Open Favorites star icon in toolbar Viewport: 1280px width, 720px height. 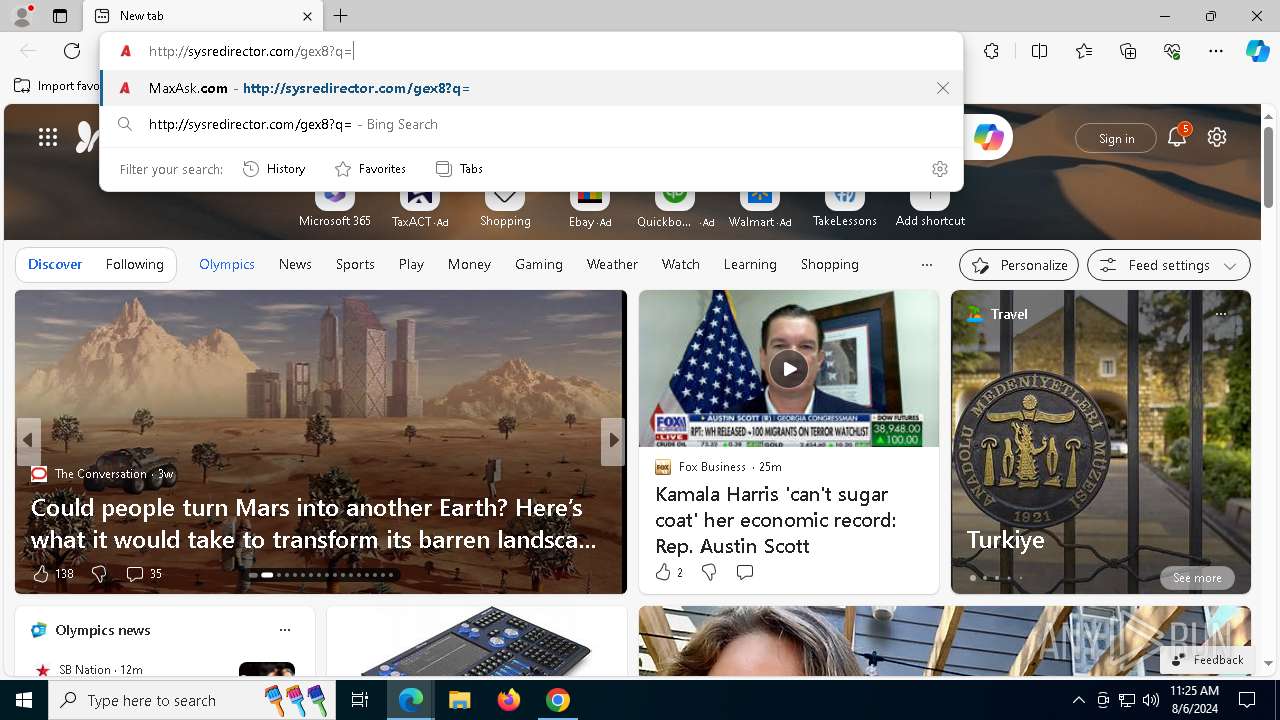click(1084, 51)
